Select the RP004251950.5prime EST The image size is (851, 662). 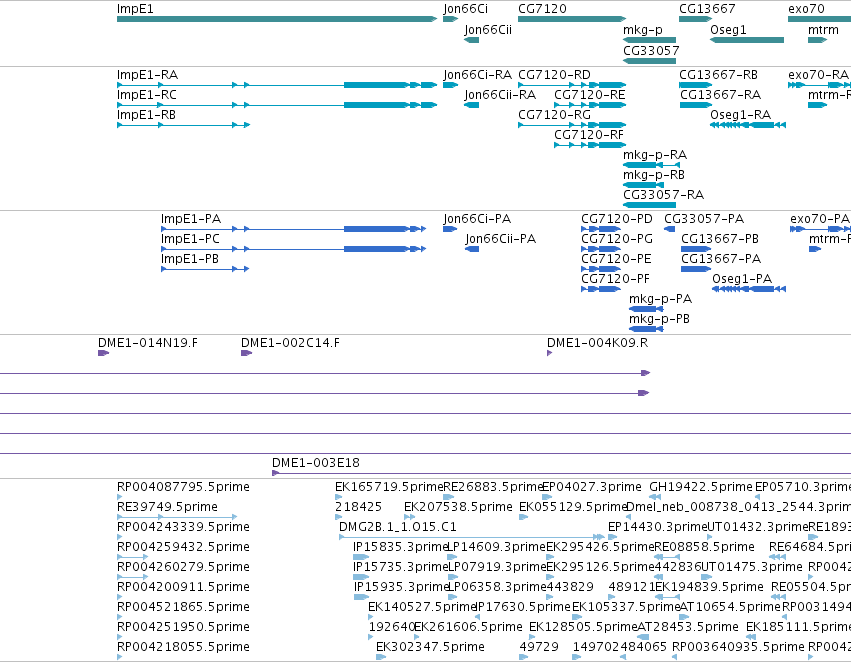coord(120,637)
